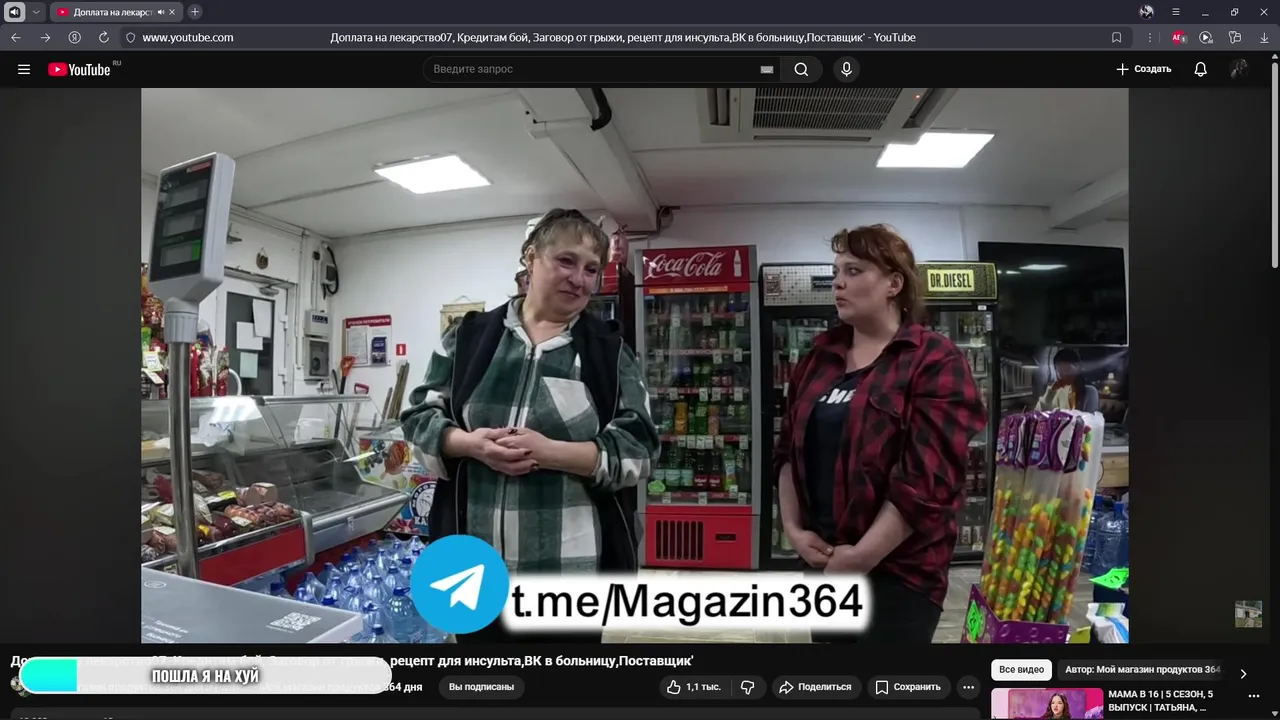This screenshot has width=1280, height=720.
Task: Open options for МАМА В 16 video
Action: (x=1253, y=696)
